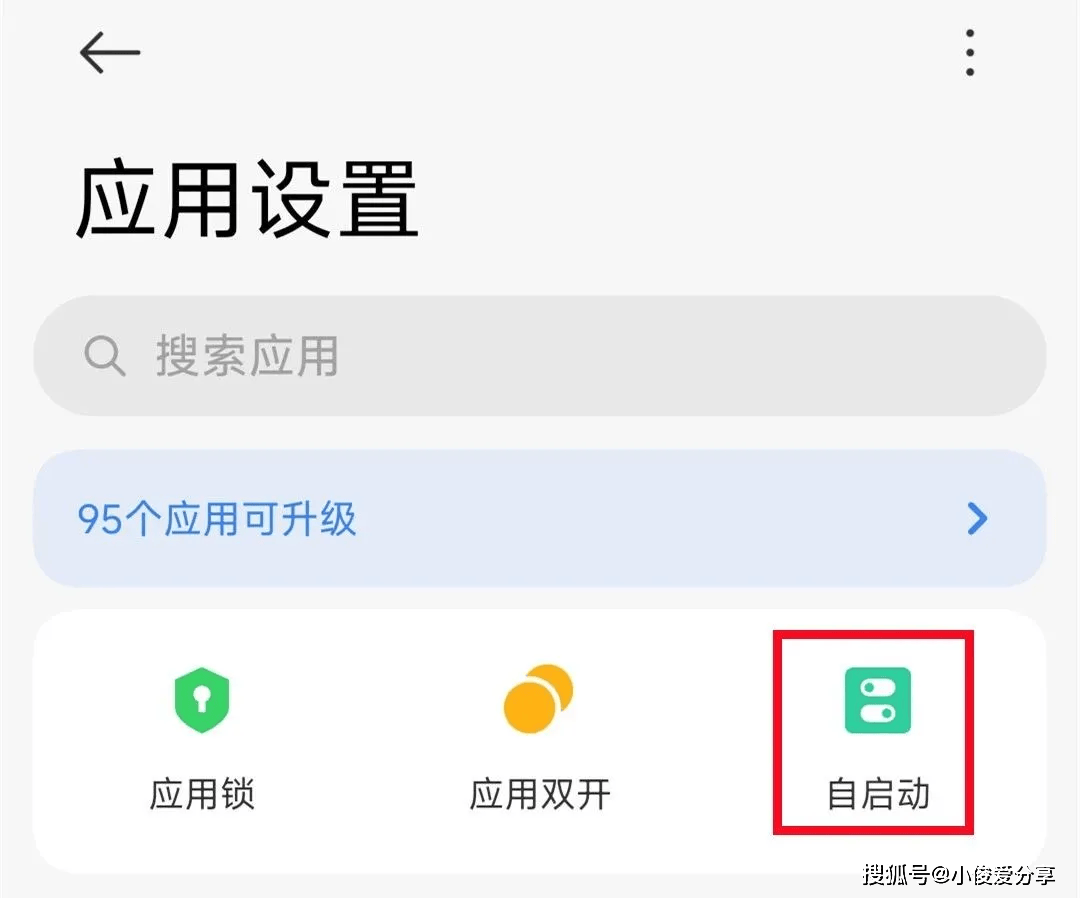1080x898 pixels.
Task: Select the 应用锁 label
Action: click(x=202, y=793)
